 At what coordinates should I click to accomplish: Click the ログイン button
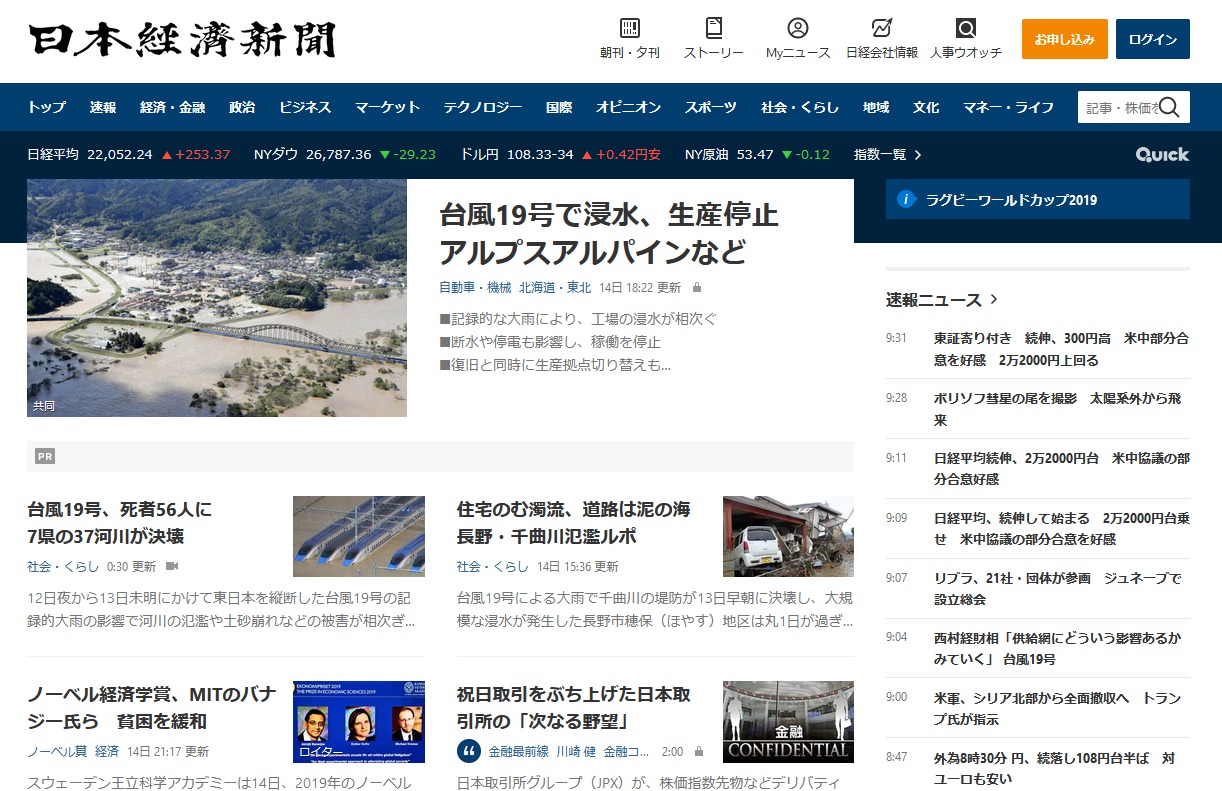click(x=1152, y=39)
